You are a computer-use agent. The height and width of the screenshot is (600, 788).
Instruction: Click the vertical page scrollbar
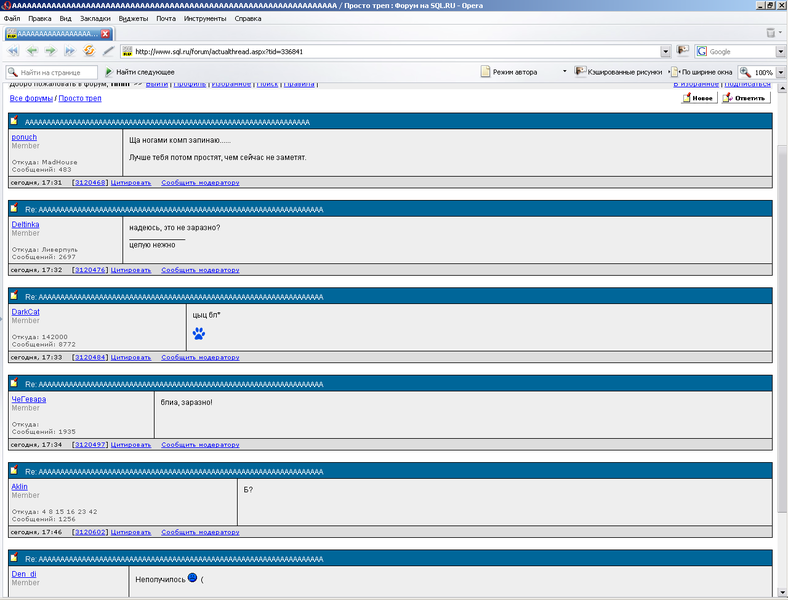tap(781, 300)
